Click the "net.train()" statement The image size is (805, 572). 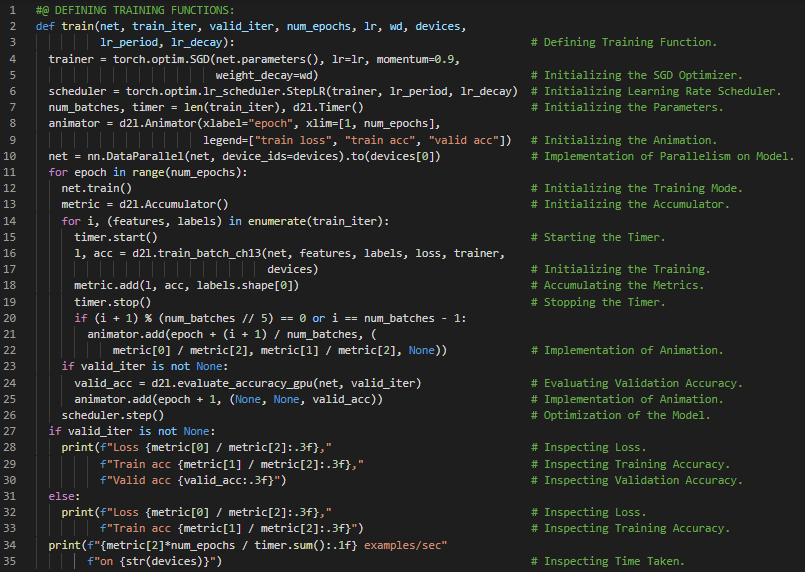tap(96, 188)
